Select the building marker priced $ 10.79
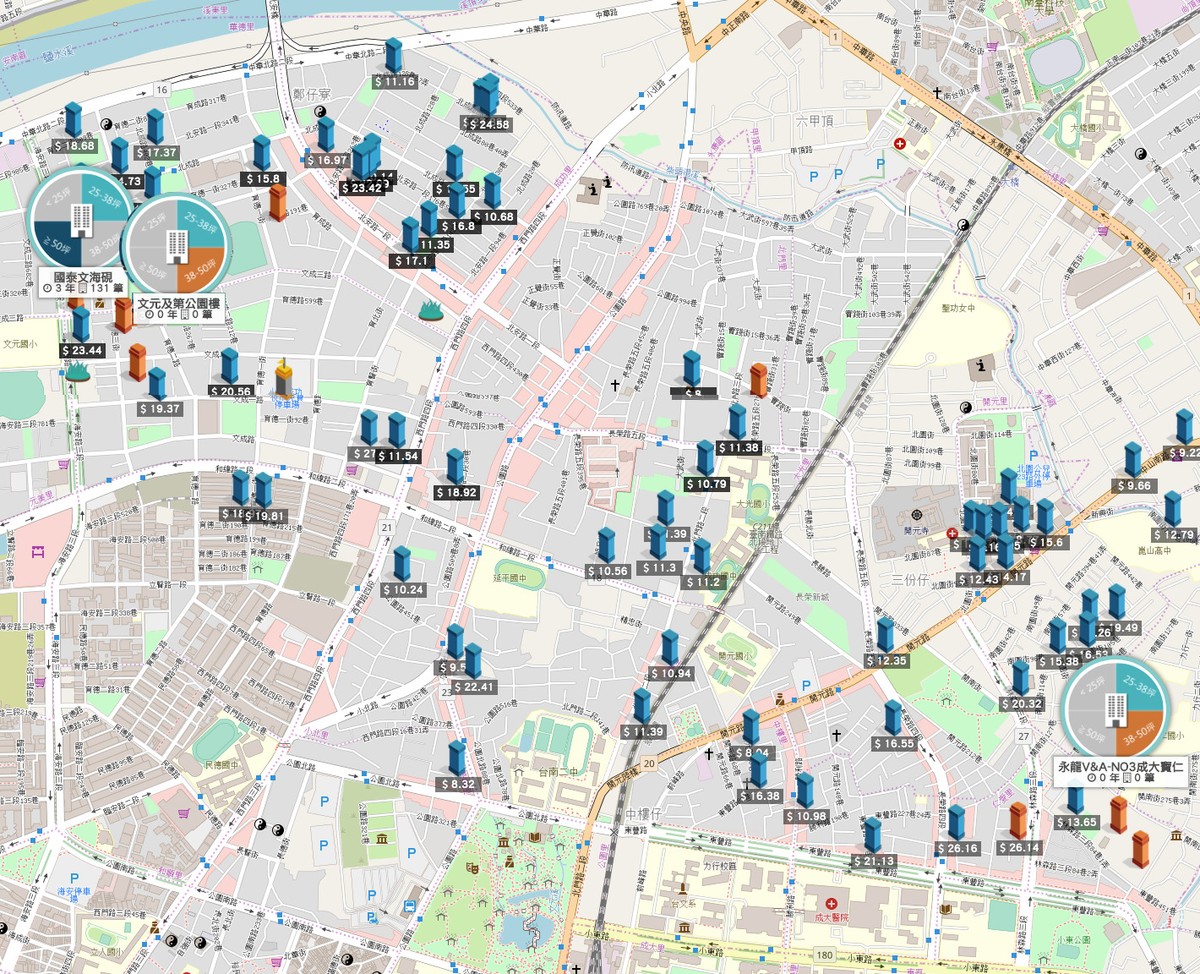Image resolution: width=1200 pixels, height=974 pixels. pos(705,458)
